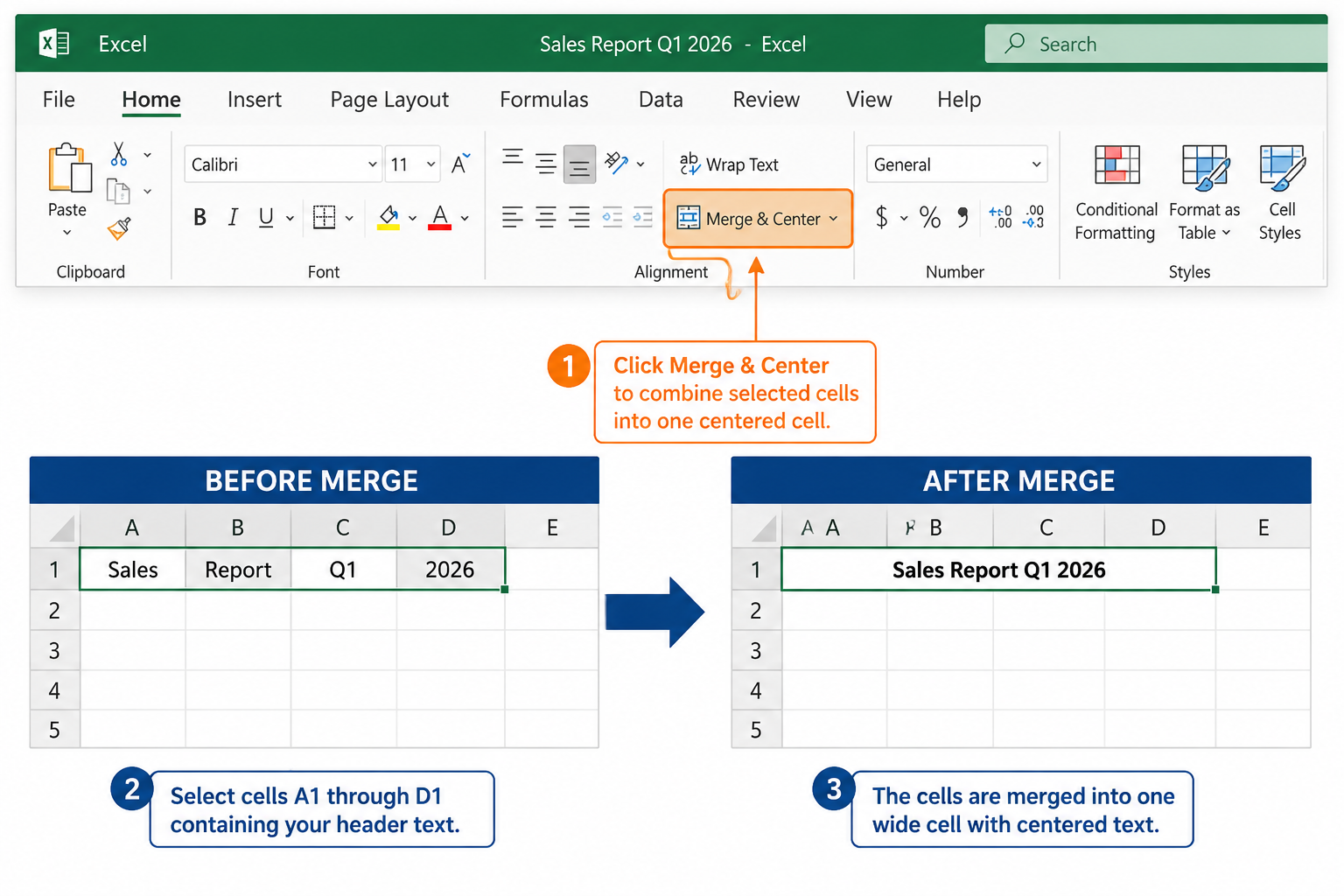Switch to the Review tab
The image size is (1344, 896).
766,100
